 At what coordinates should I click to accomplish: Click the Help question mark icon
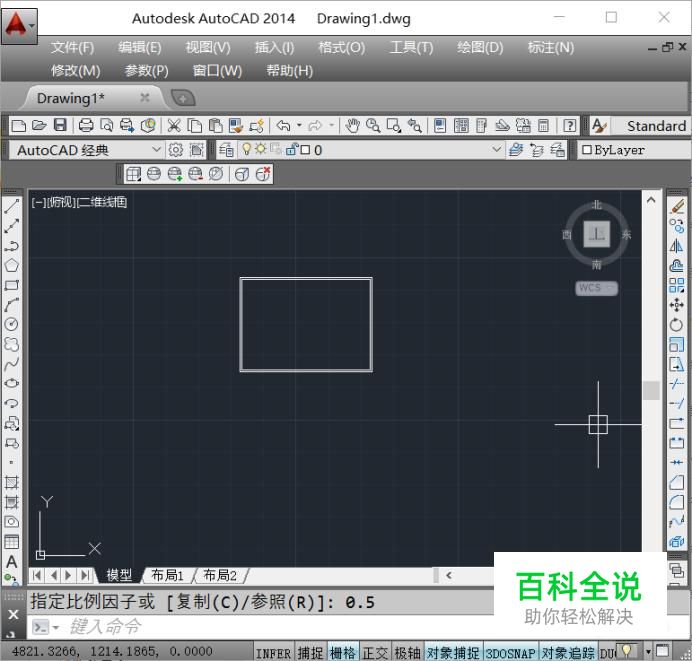coord(570,126)
